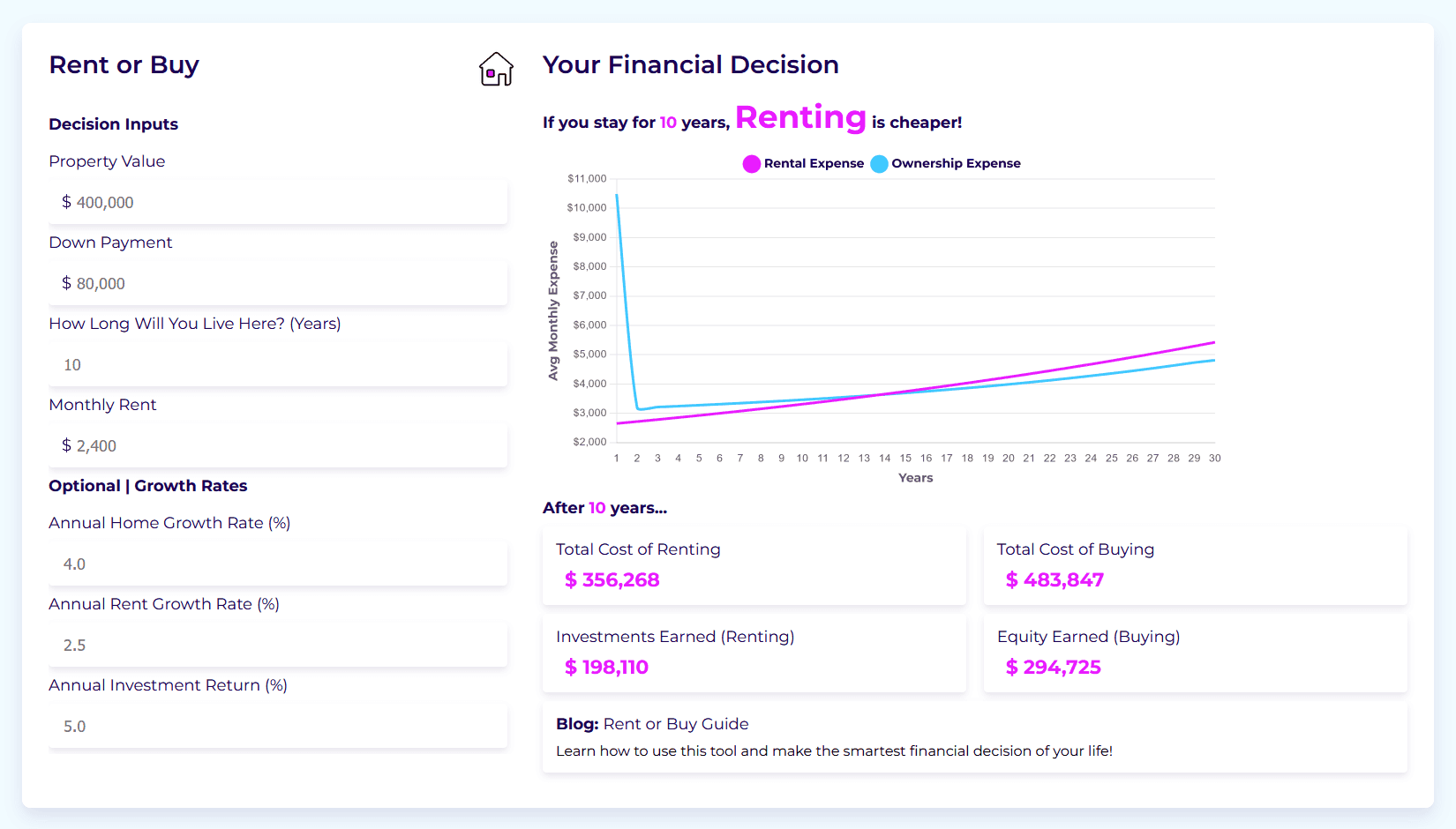The width and height of the screenshot is (1456, 829).
Task: Focus the How Long Will You Live Here field
Action: pos(278,364)
